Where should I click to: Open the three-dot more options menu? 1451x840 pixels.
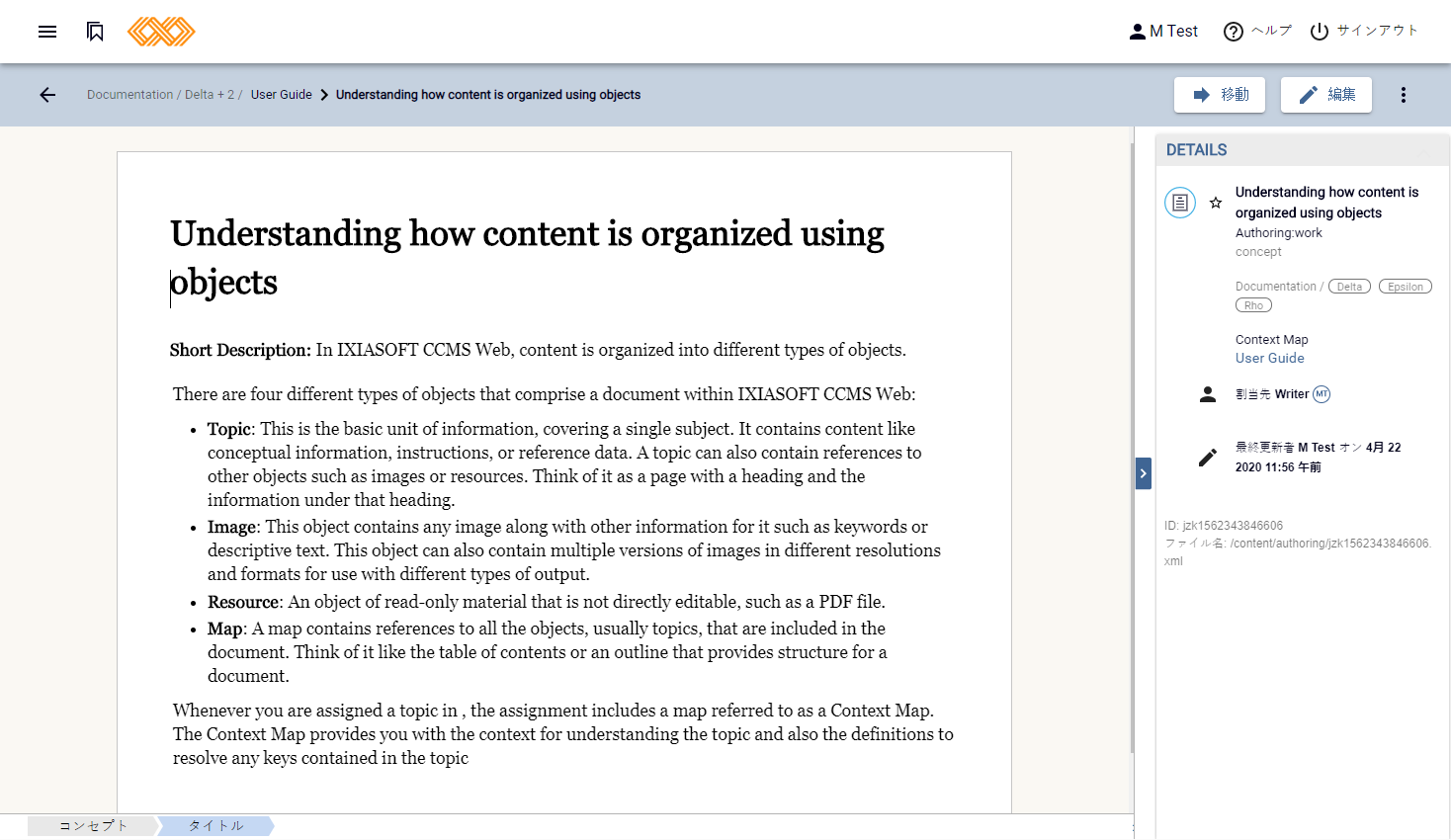tap(1404, 95)
